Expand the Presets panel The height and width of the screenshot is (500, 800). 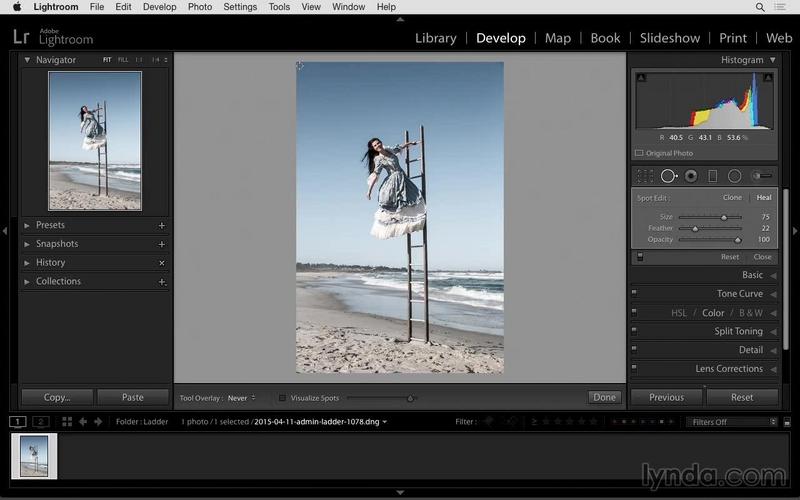tap(27, 225)
